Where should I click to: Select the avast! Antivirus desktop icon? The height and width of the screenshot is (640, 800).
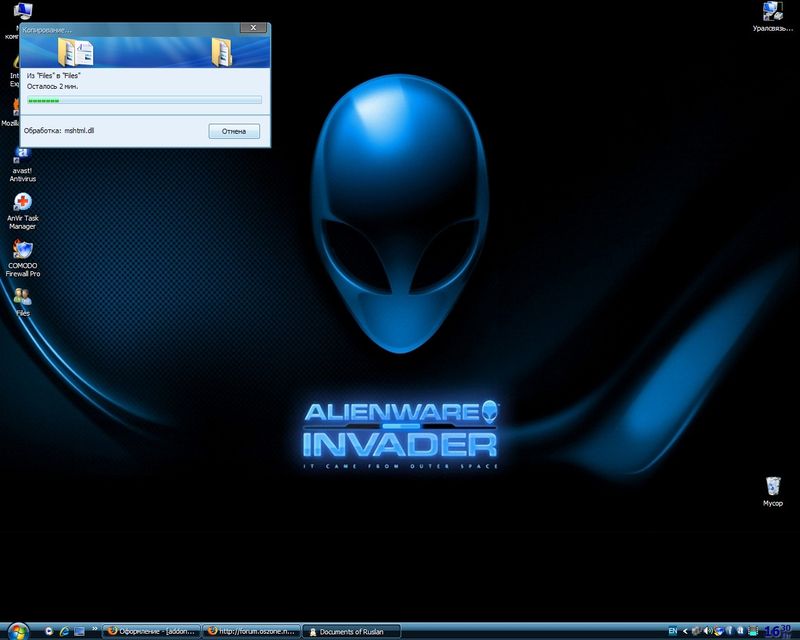[x=22, y=164]
